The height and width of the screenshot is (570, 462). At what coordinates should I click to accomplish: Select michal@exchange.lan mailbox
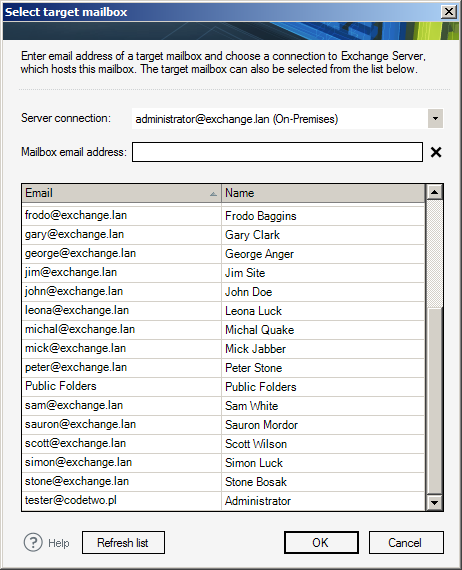pos(80,329)
